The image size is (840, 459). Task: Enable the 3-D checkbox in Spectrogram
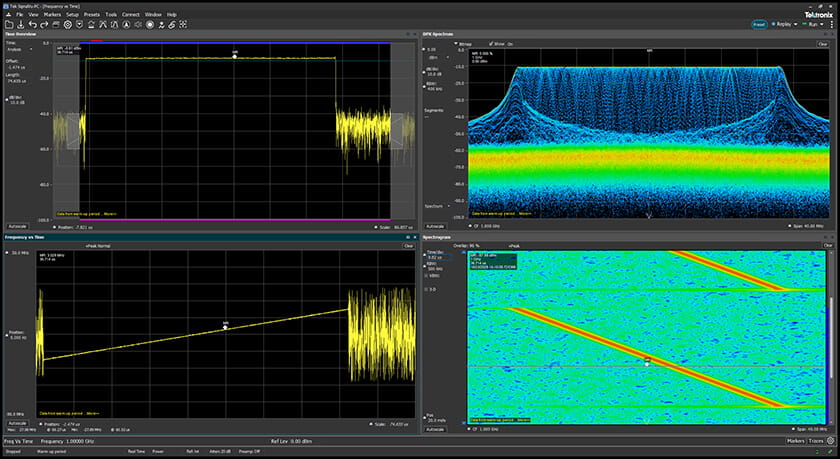coord(426,289)
